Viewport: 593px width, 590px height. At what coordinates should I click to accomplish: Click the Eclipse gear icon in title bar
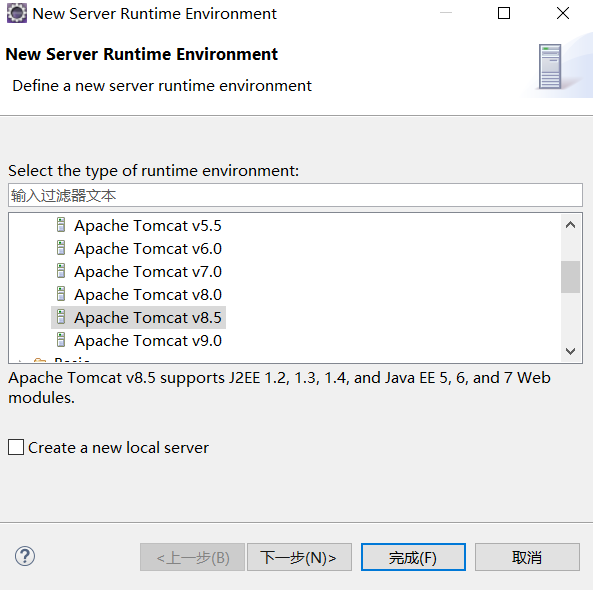tap(17, 13)
